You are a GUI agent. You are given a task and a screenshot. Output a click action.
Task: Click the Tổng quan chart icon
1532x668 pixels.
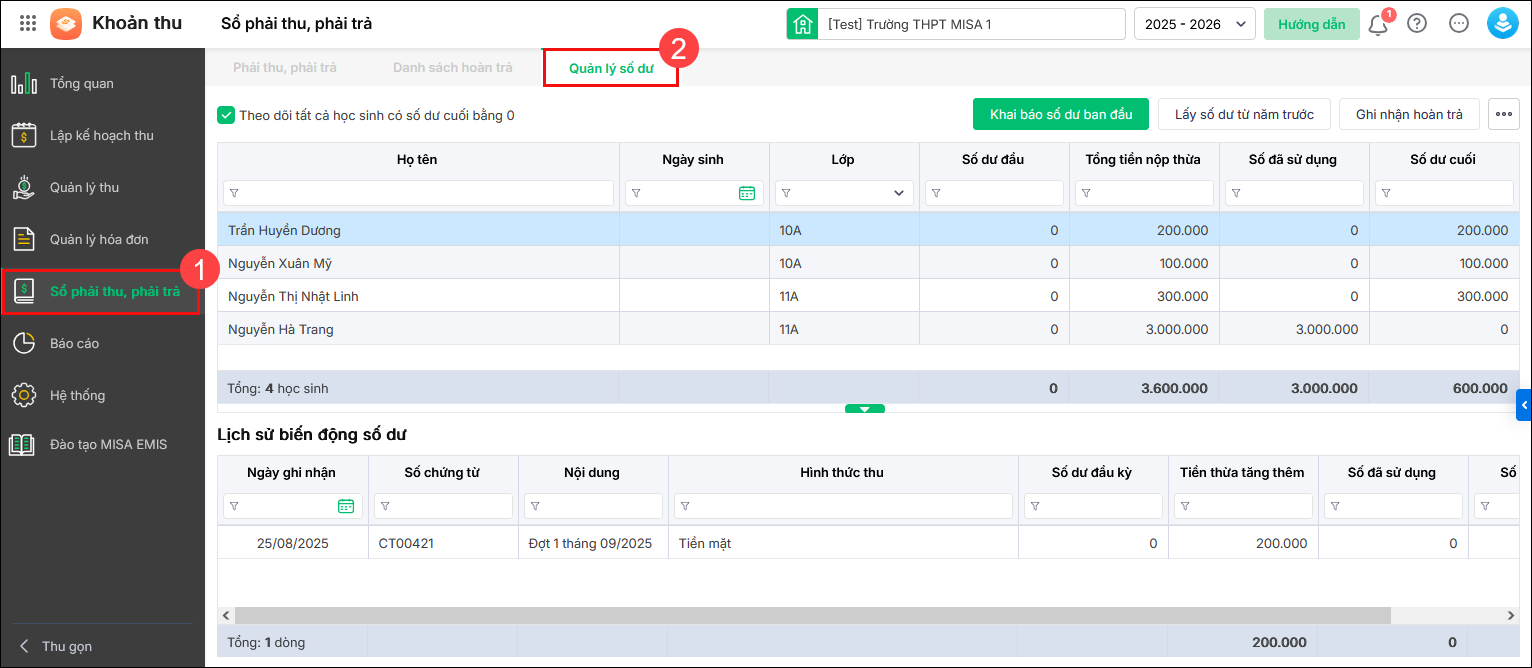tap(24, 83)
